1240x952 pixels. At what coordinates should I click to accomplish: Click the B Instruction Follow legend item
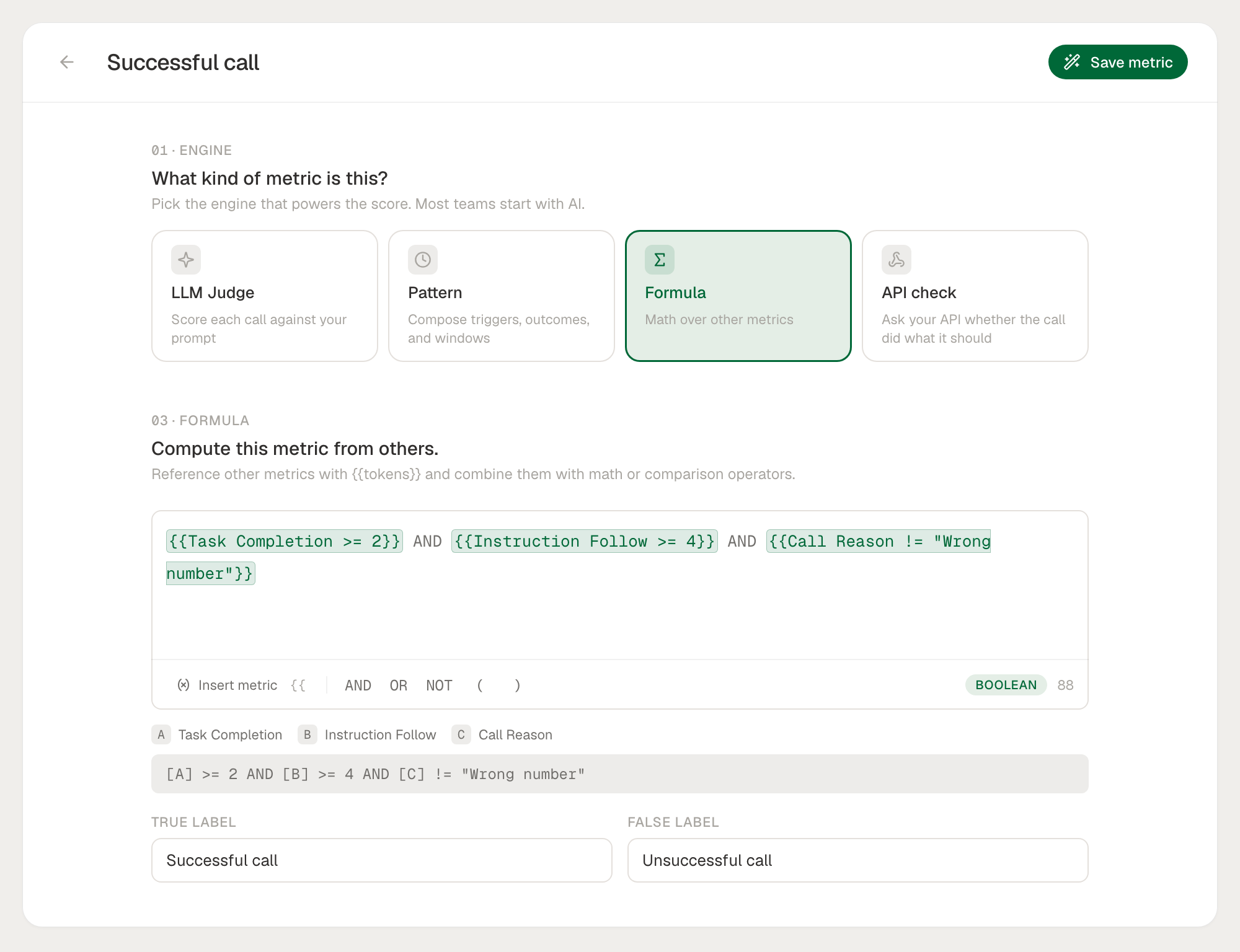click(x=367, y=734)
